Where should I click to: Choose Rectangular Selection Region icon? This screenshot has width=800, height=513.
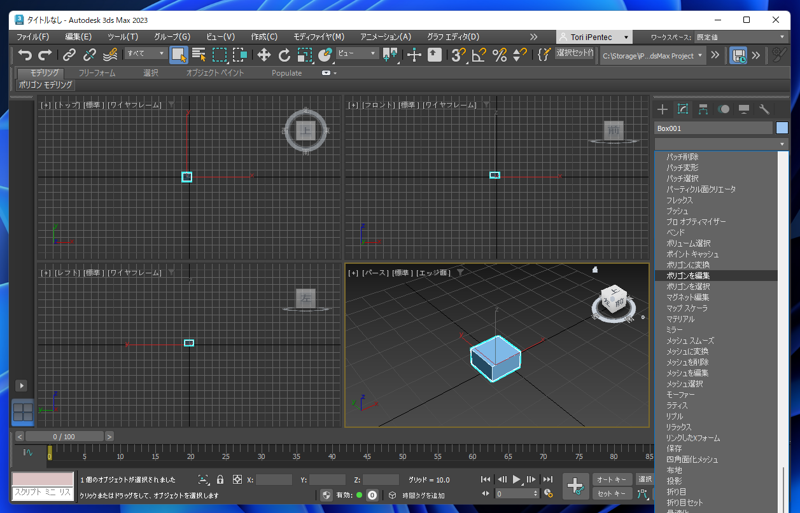219,55
